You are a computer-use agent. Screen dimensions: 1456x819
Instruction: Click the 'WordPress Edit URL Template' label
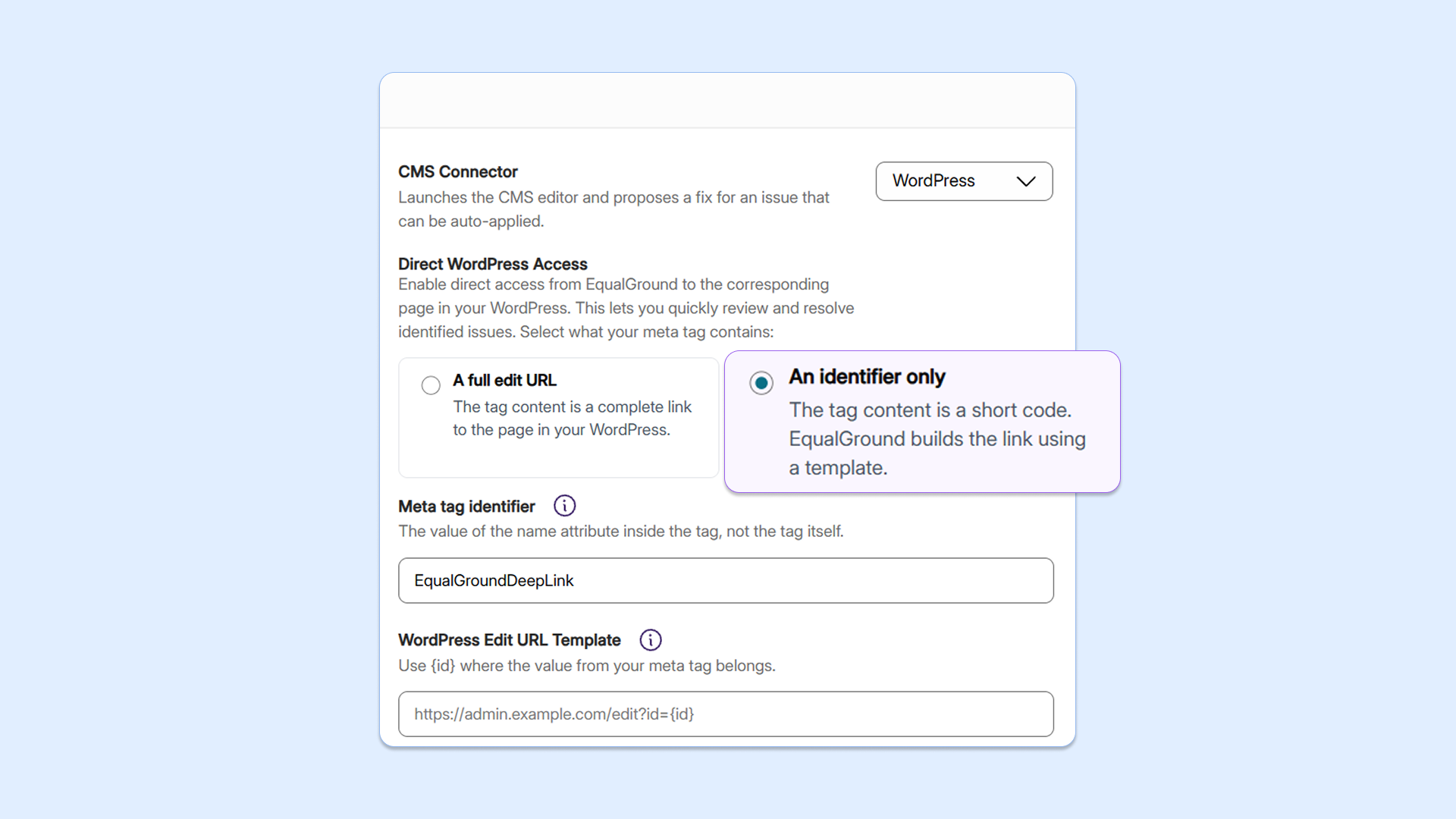pos(510,640)
